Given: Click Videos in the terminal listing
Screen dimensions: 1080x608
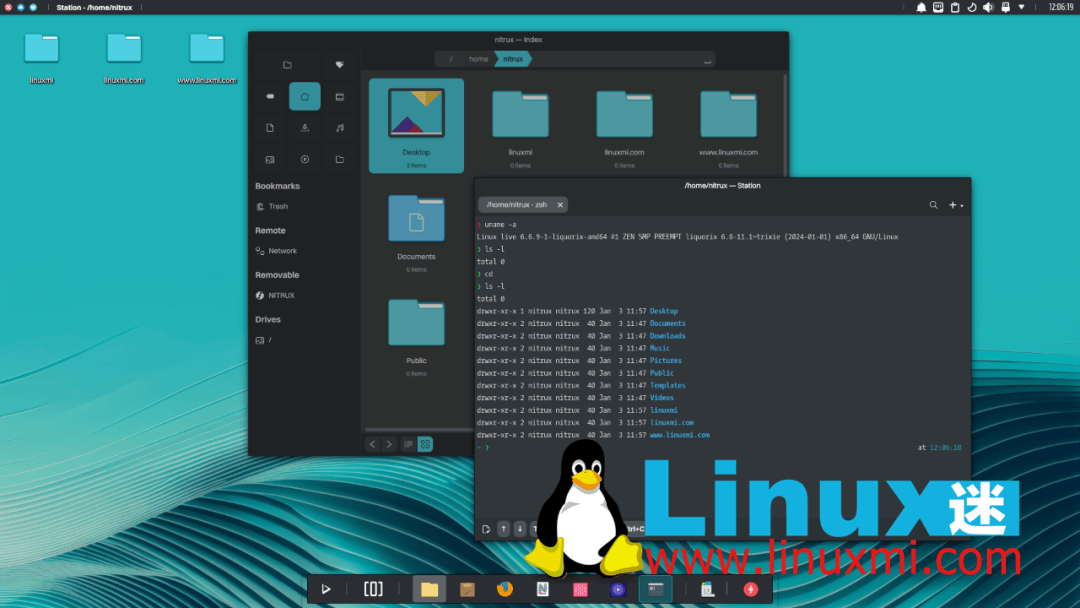Looking at the screenshot, I should (662, 398).
